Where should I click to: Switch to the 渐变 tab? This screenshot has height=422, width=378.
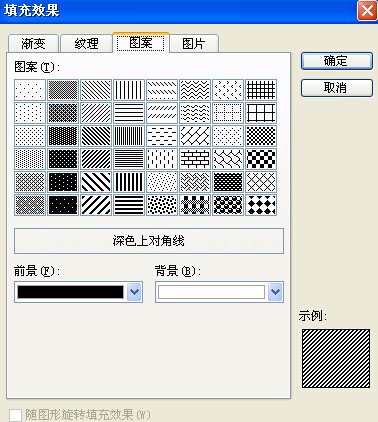[33, 44]
